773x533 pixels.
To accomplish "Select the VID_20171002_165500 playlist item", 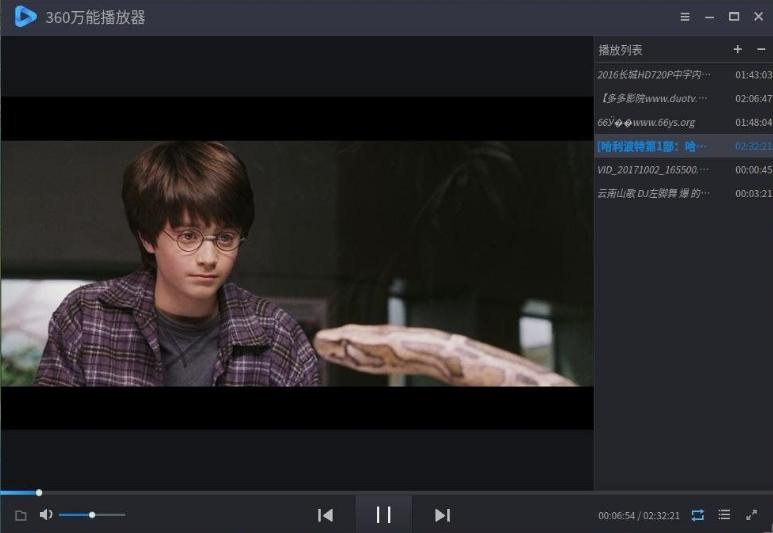I will coord(683,170).
